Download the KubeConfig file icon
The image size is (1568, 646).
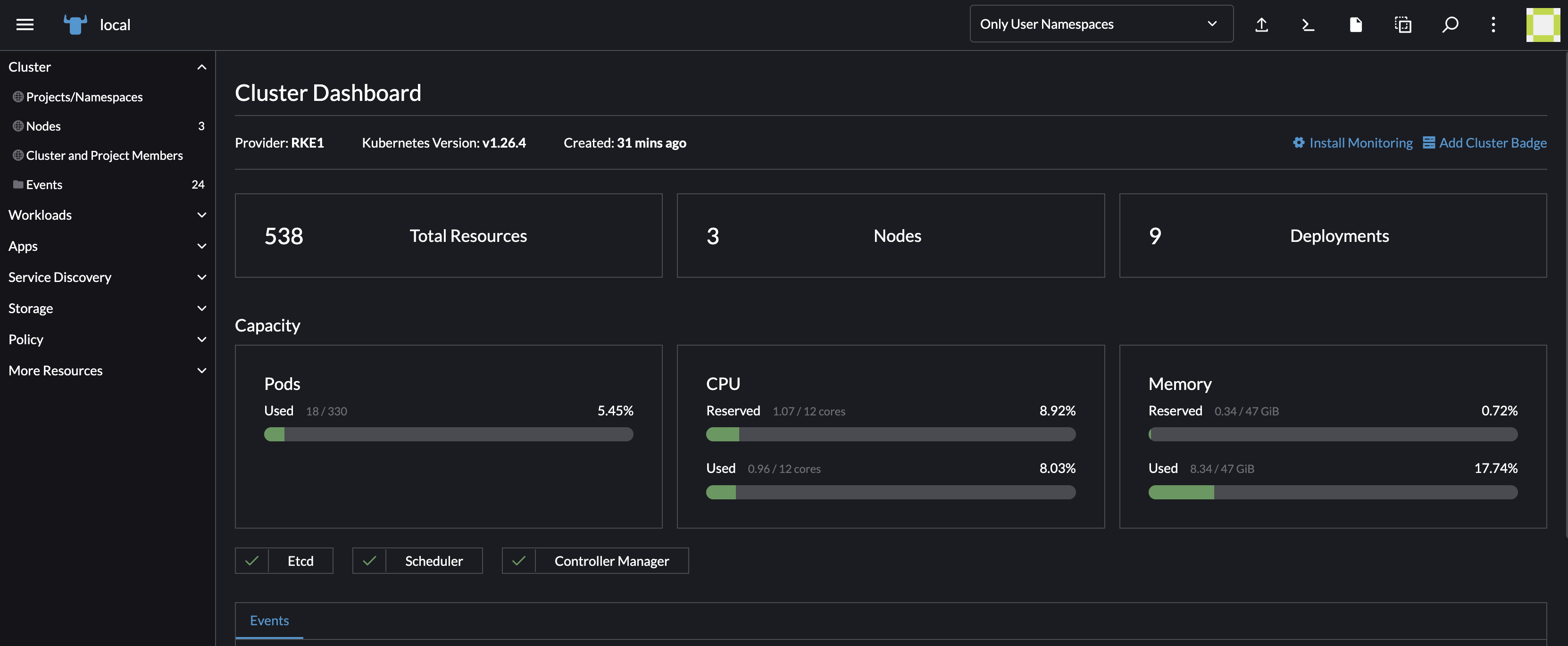point(1356,25)
